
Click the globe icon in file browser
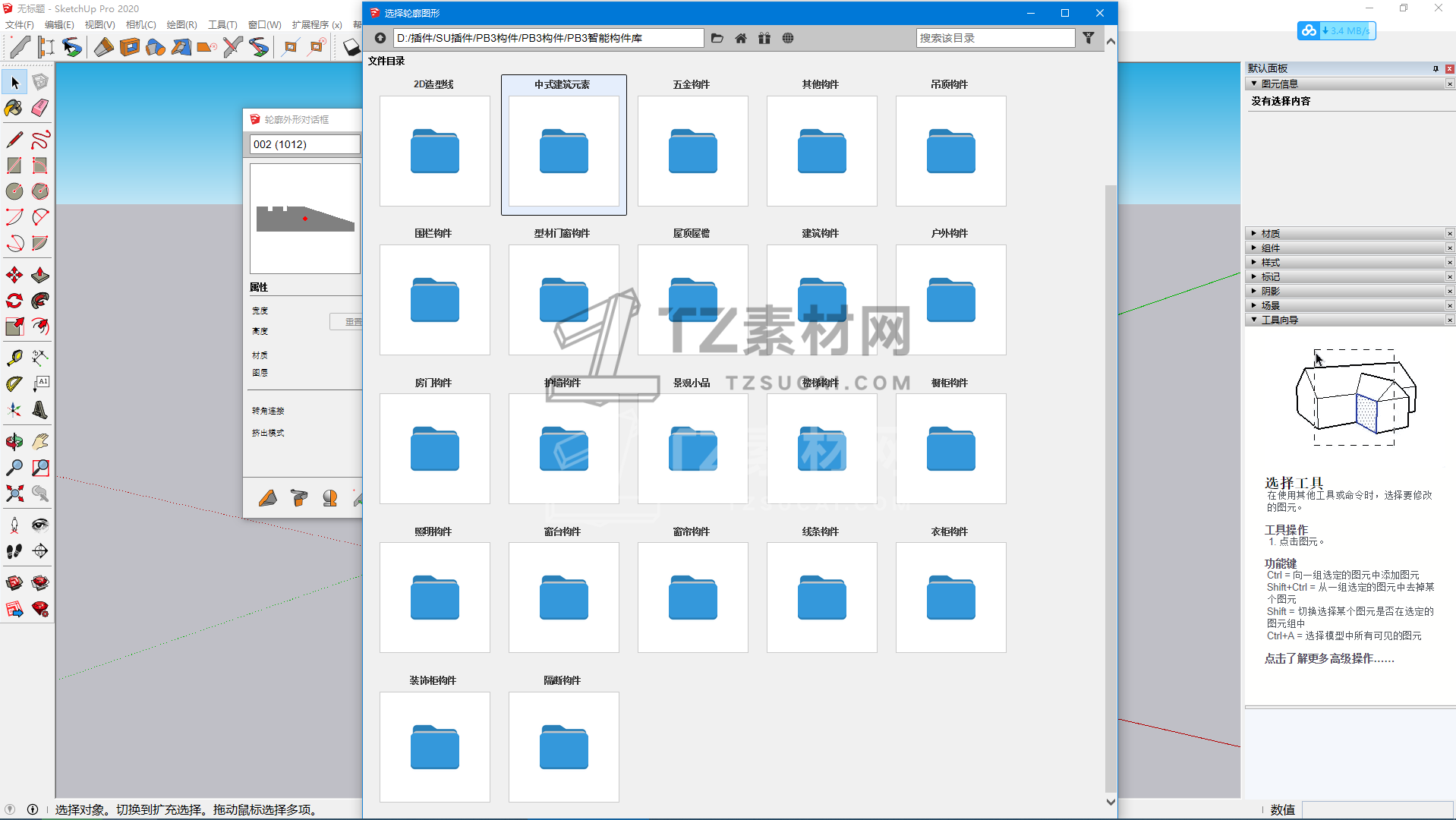788,38
